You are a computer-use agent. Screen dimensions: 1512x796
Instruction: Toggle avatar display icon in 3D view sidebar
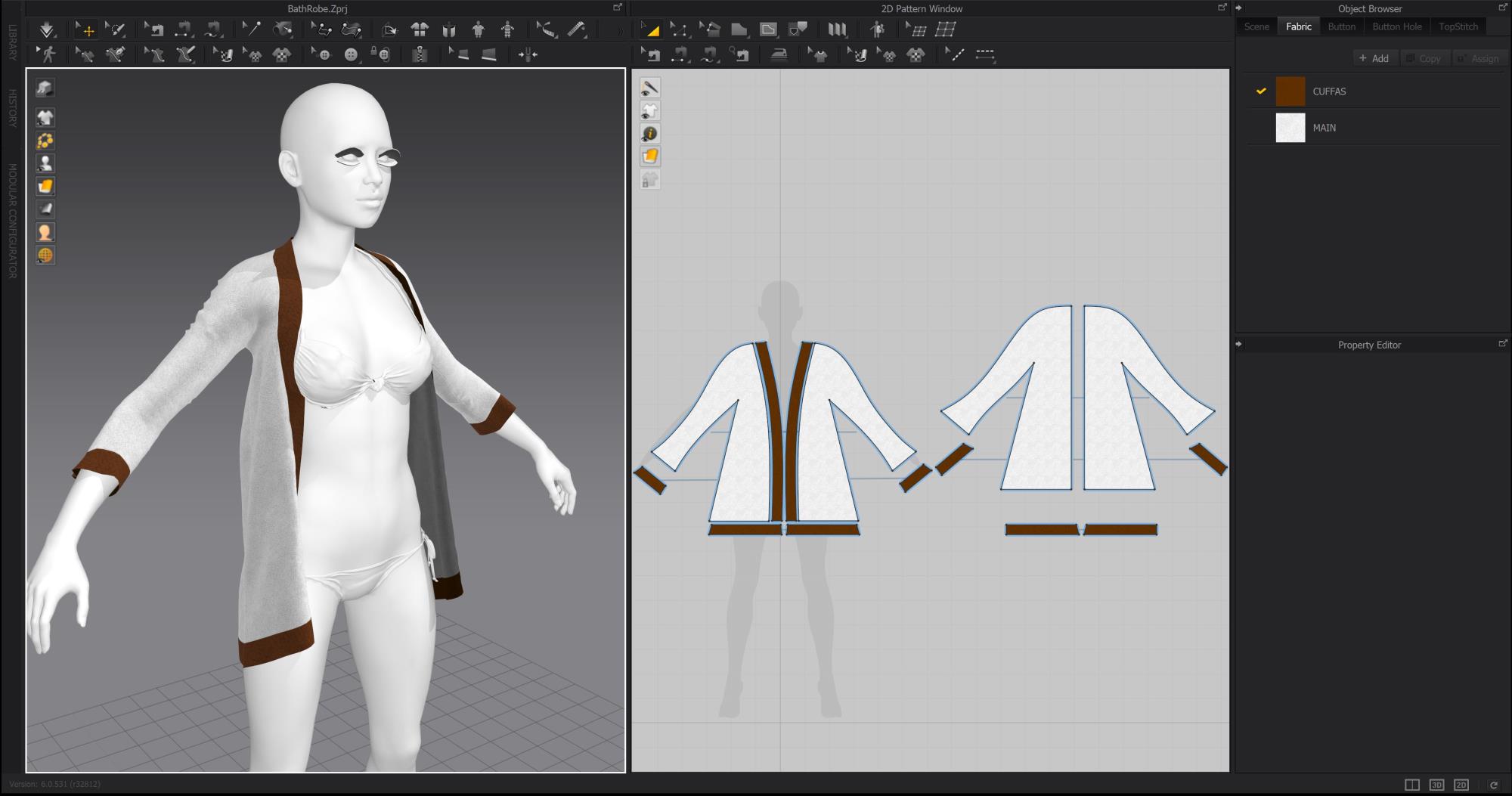(x=45, y=163)
